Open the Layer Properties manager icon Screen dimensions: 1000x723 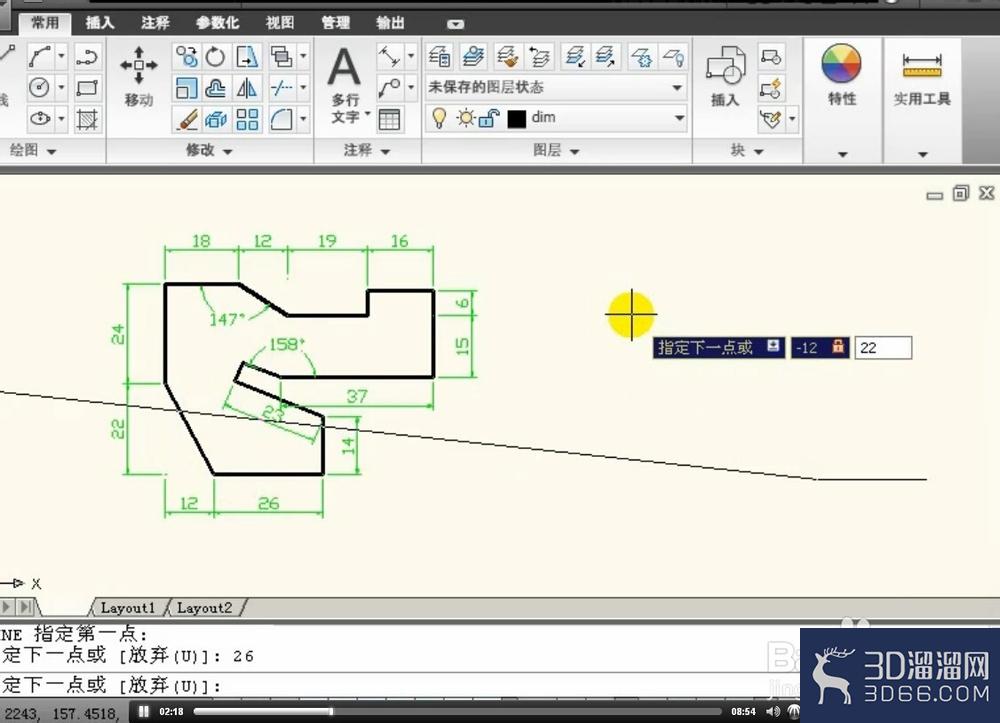pyautogui.click(x=439, y=57)
